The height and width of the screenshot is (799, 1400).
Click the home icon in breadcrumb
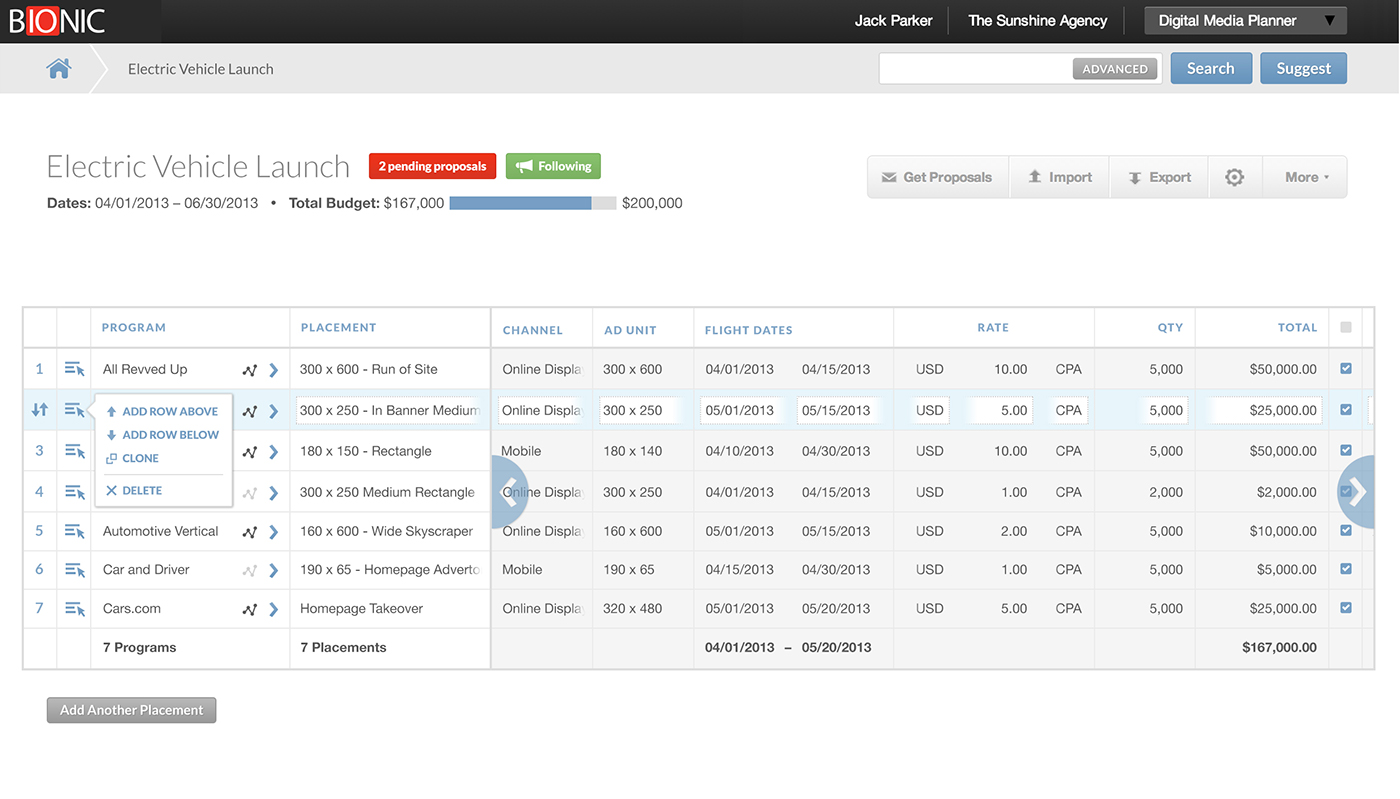tap(59, 69)
